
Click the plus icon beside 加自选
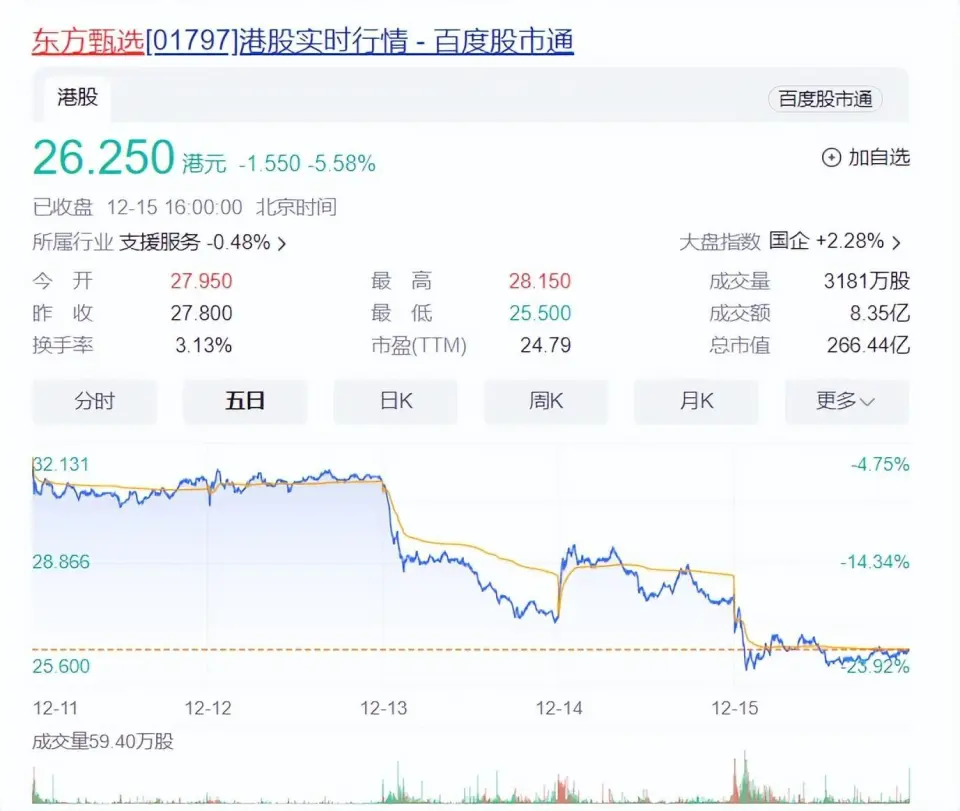[x=831, y=157]
